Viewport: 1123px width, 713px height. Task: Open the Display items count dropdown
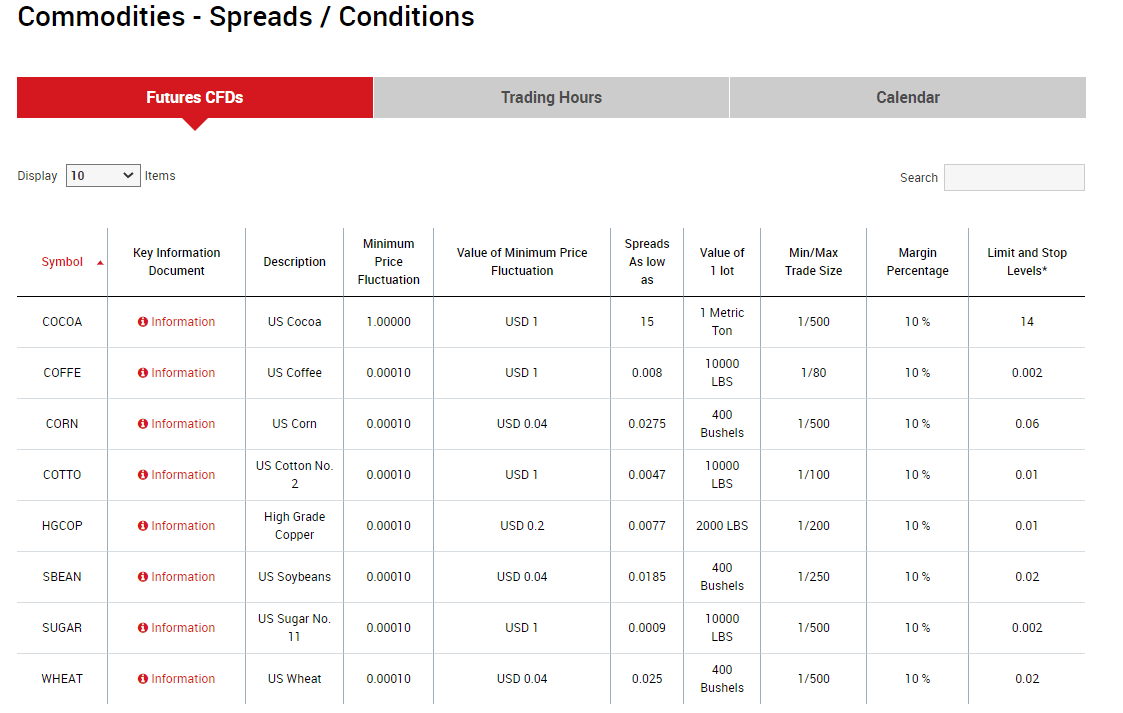coord(103,175)
